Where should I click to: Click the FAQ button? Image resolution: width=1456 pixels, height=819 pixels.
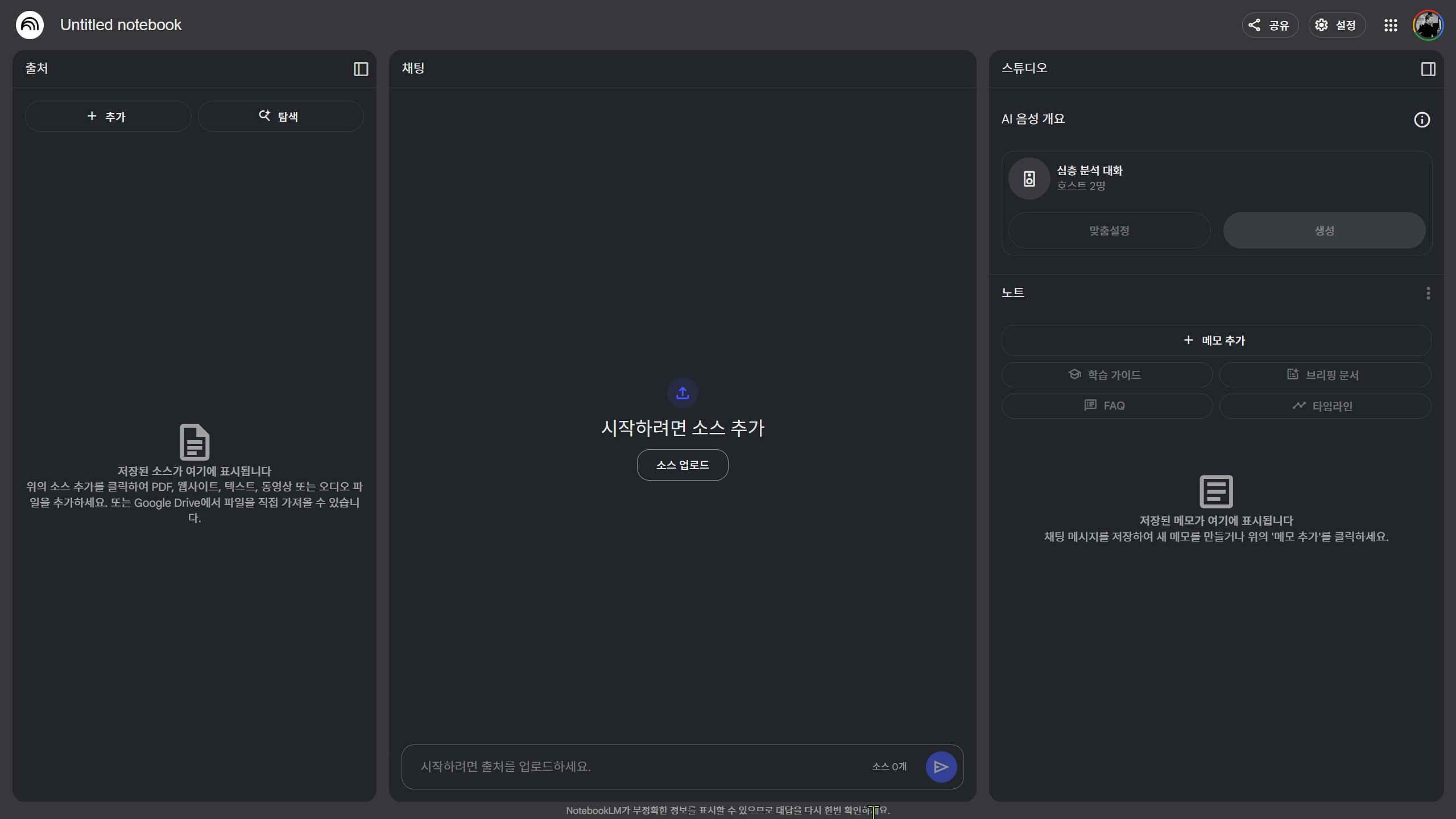point(1106,406)
